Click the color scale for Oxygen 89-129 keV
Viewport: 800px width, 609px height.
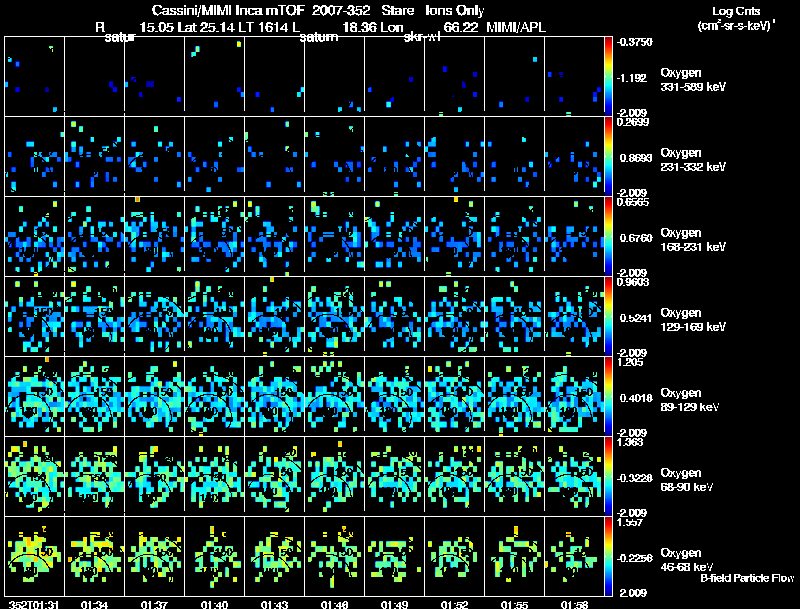coord(610,396)
